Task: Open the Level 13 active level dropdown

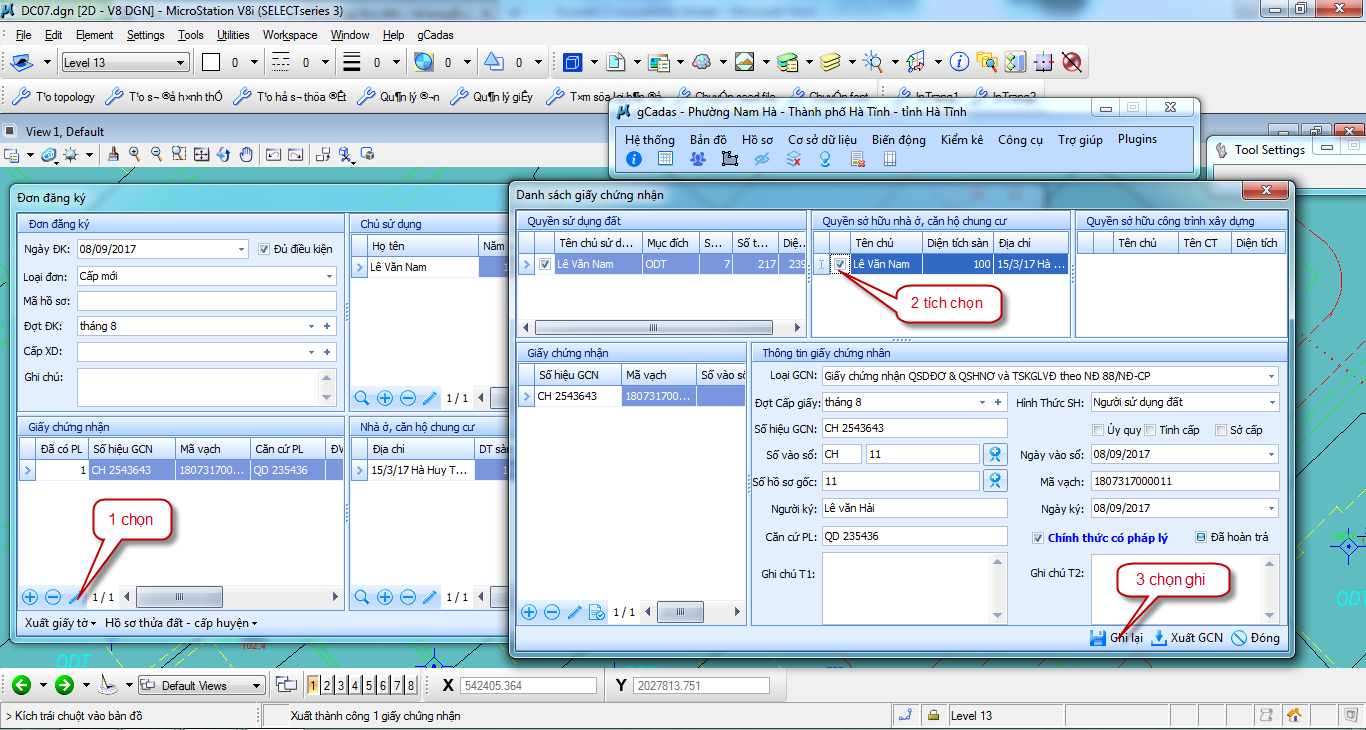Action: [x=180, y=63]
